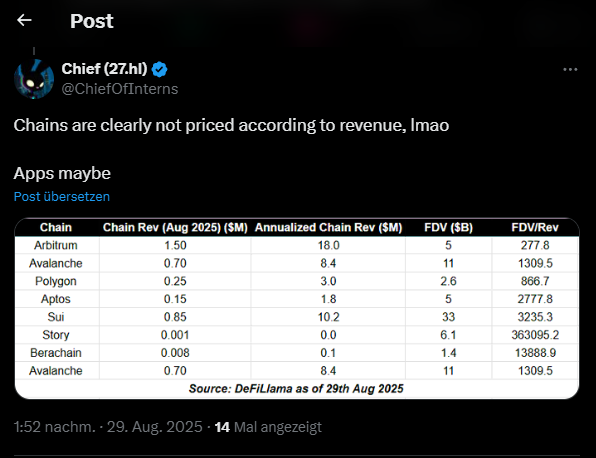Image resolution: width=596 pixels, height=458 pixels.
Task: Open the chain revenue table image
Action: coord(297,308)
